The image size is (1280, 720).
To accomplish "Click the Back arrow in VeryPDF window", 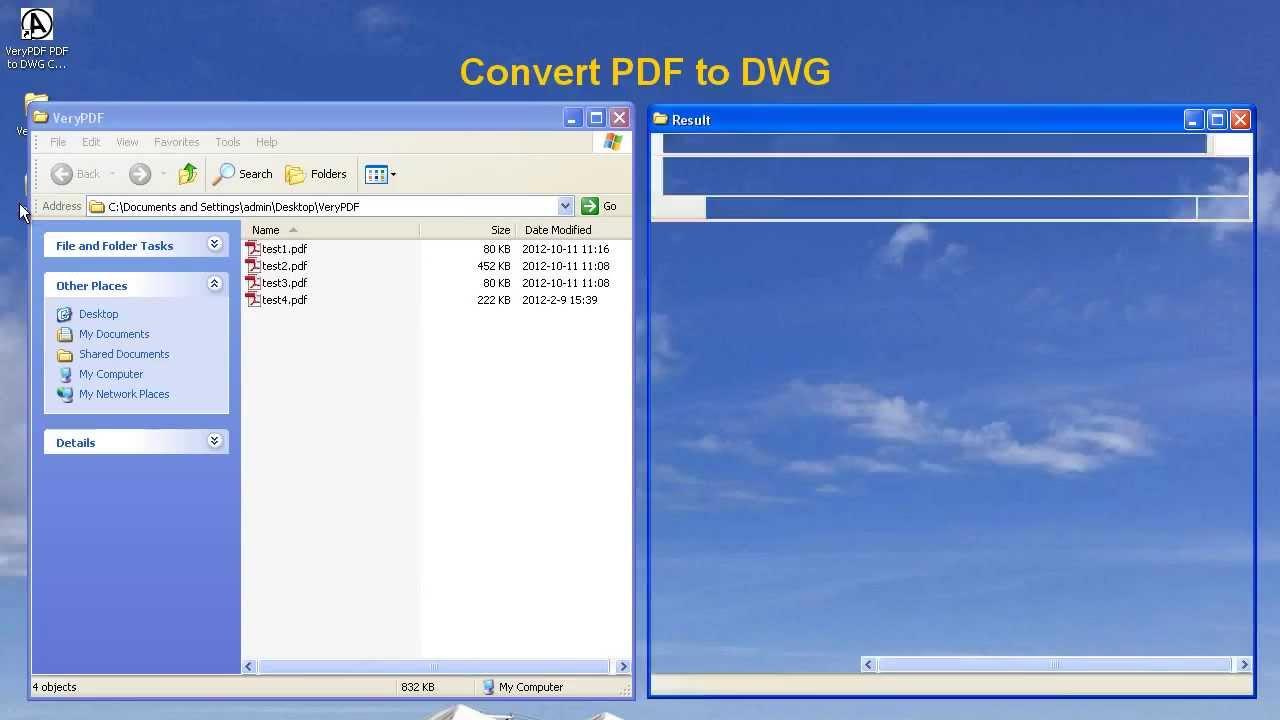I will [x=76, y=174].
